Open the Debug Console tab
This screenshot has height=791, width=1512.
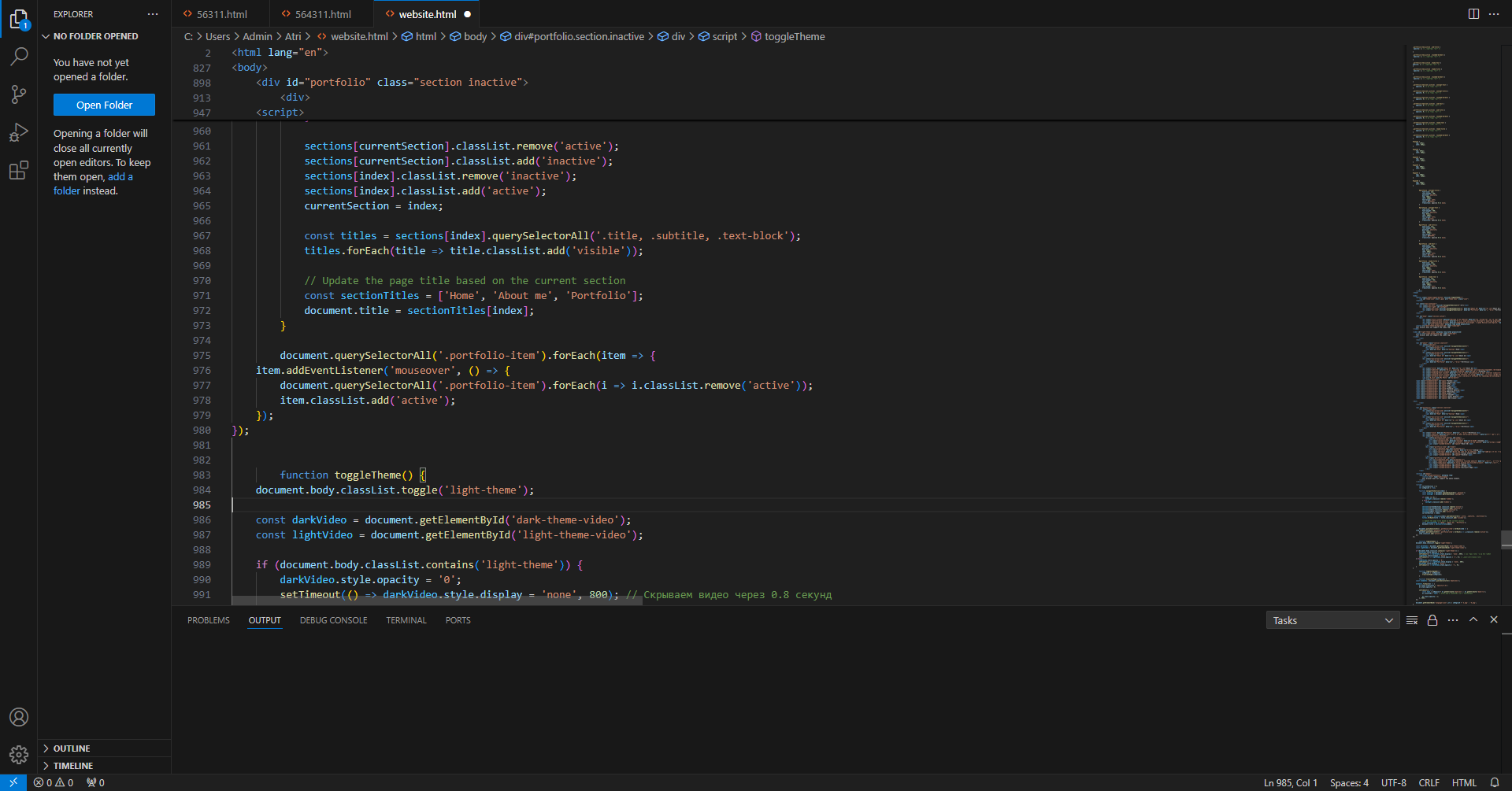(x=333, y=620)
